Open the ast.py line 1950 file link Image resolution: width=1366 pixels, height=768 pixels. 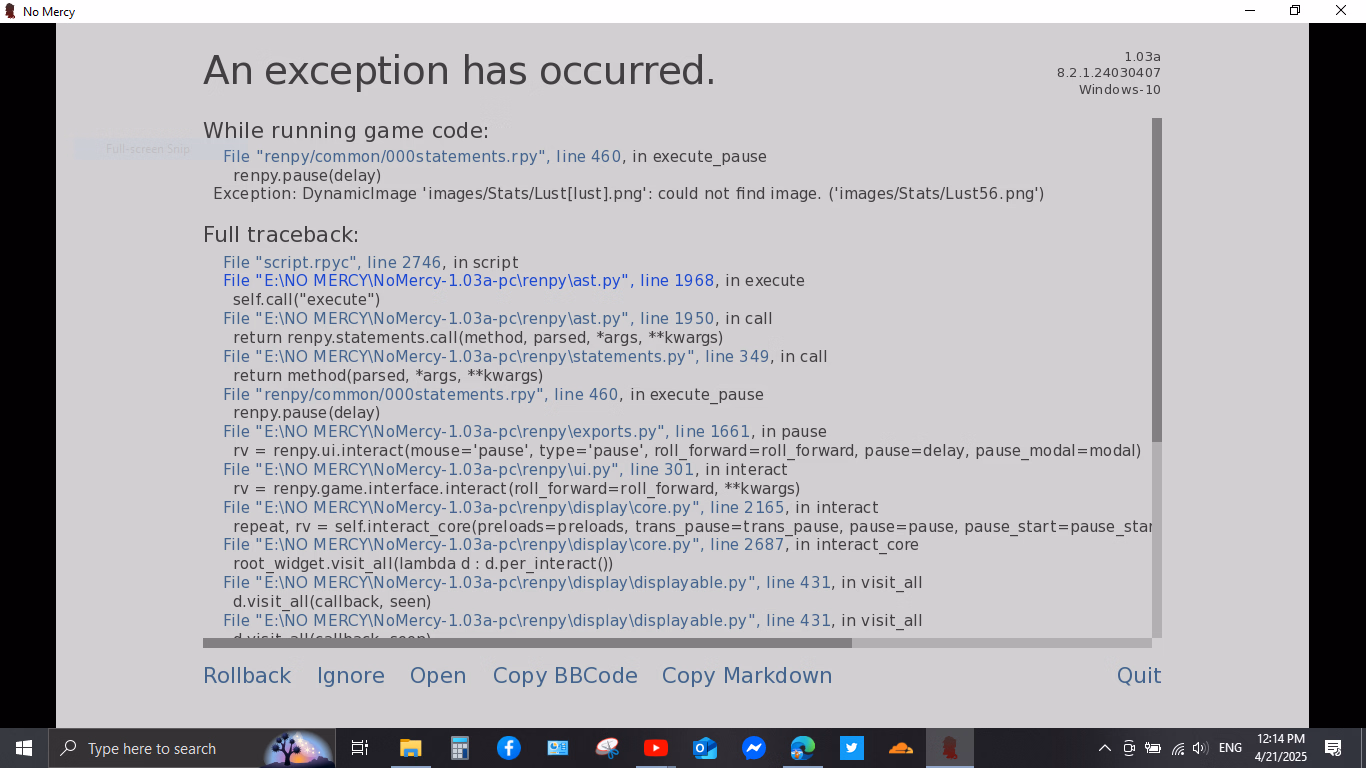(469, 319)
